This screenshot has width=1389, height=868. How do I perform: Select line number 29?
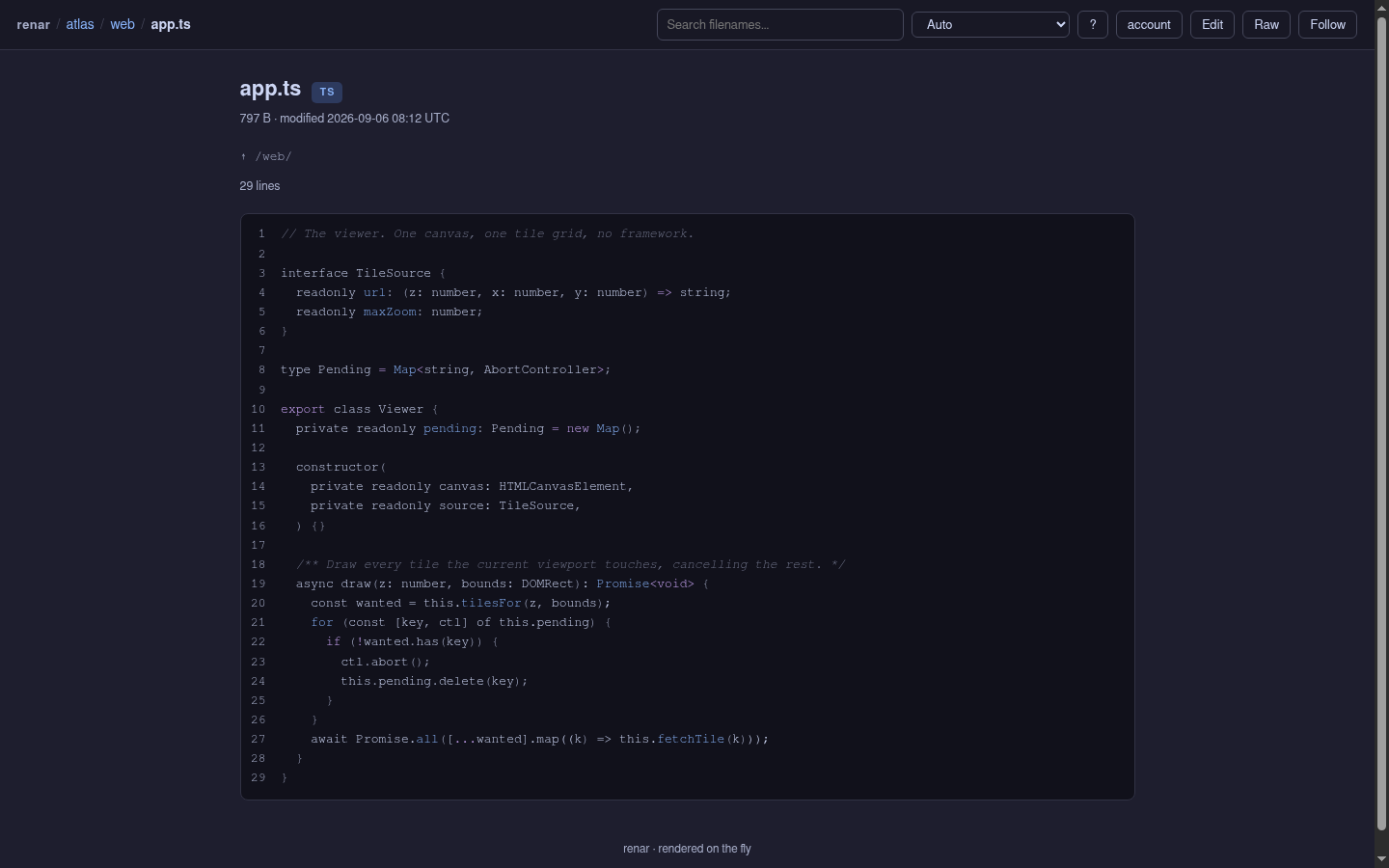pos(258,777)
